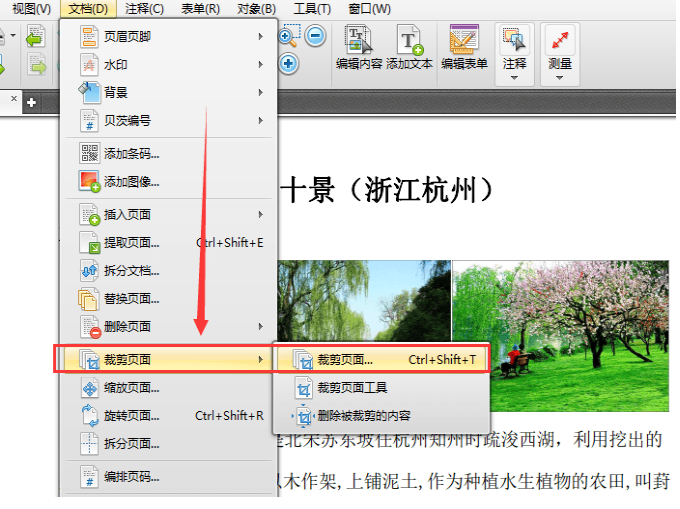
Task: Click the 插入页面 icon
Action: click(89, 215)
